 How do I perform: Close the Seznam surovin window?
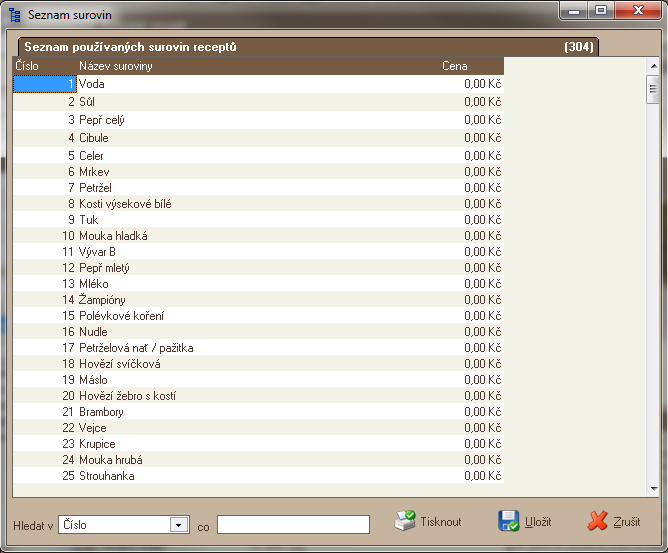(x=638, y=11)
